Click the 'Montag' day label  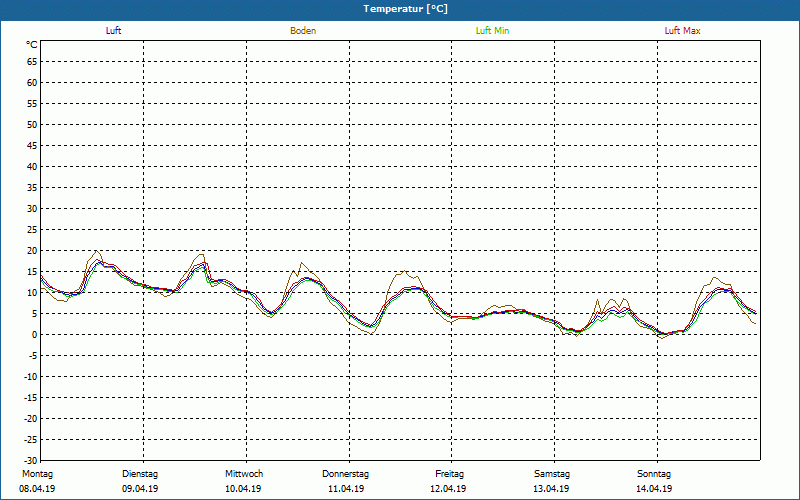[37, 474]
